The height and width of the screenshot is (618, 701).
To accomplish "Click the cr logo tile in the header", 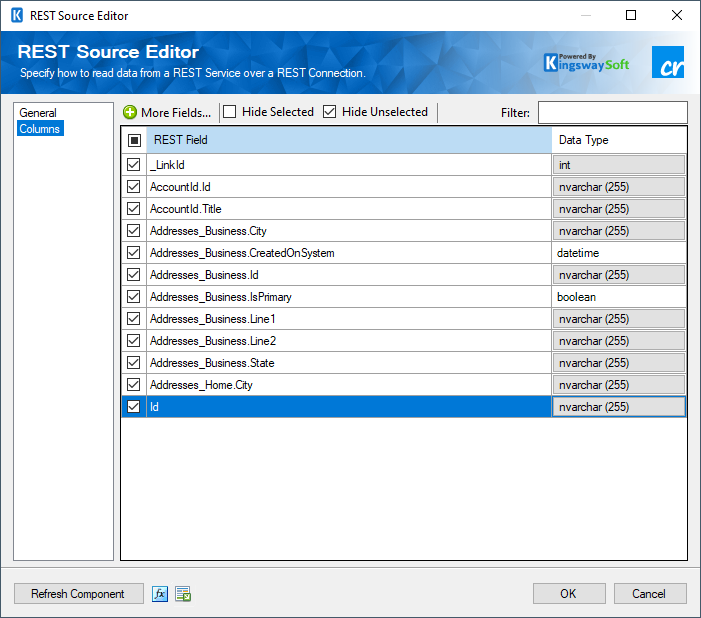I will pyautogui.click(x=668, y=62).
